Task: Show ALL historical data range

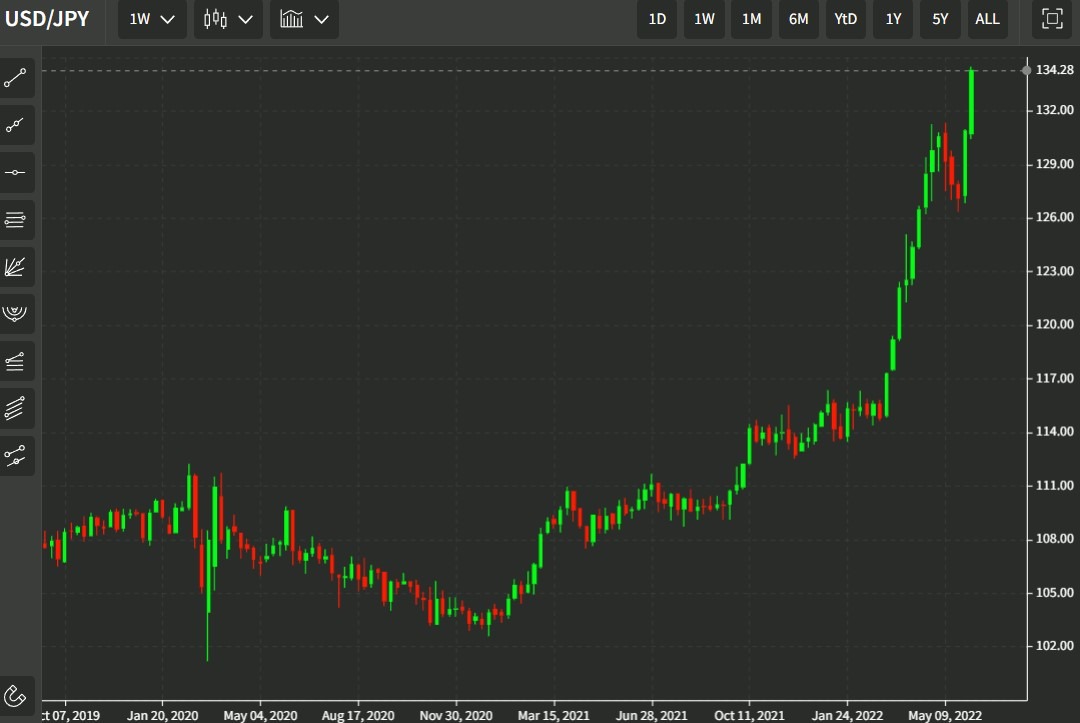Action: tap(987, 19)
